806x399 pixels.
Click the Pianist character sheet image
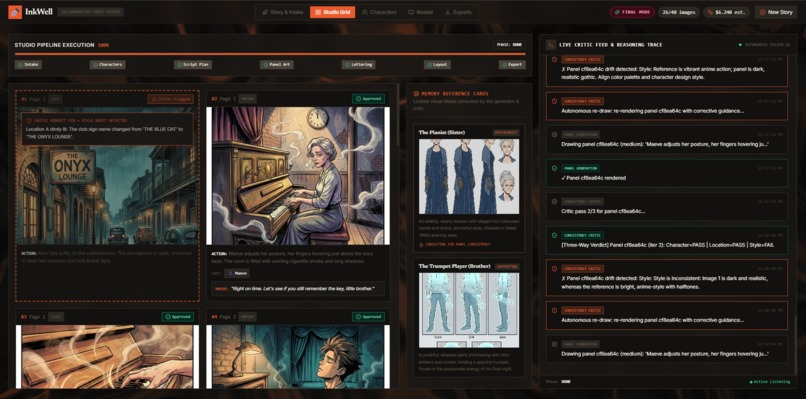coord(469,176)
